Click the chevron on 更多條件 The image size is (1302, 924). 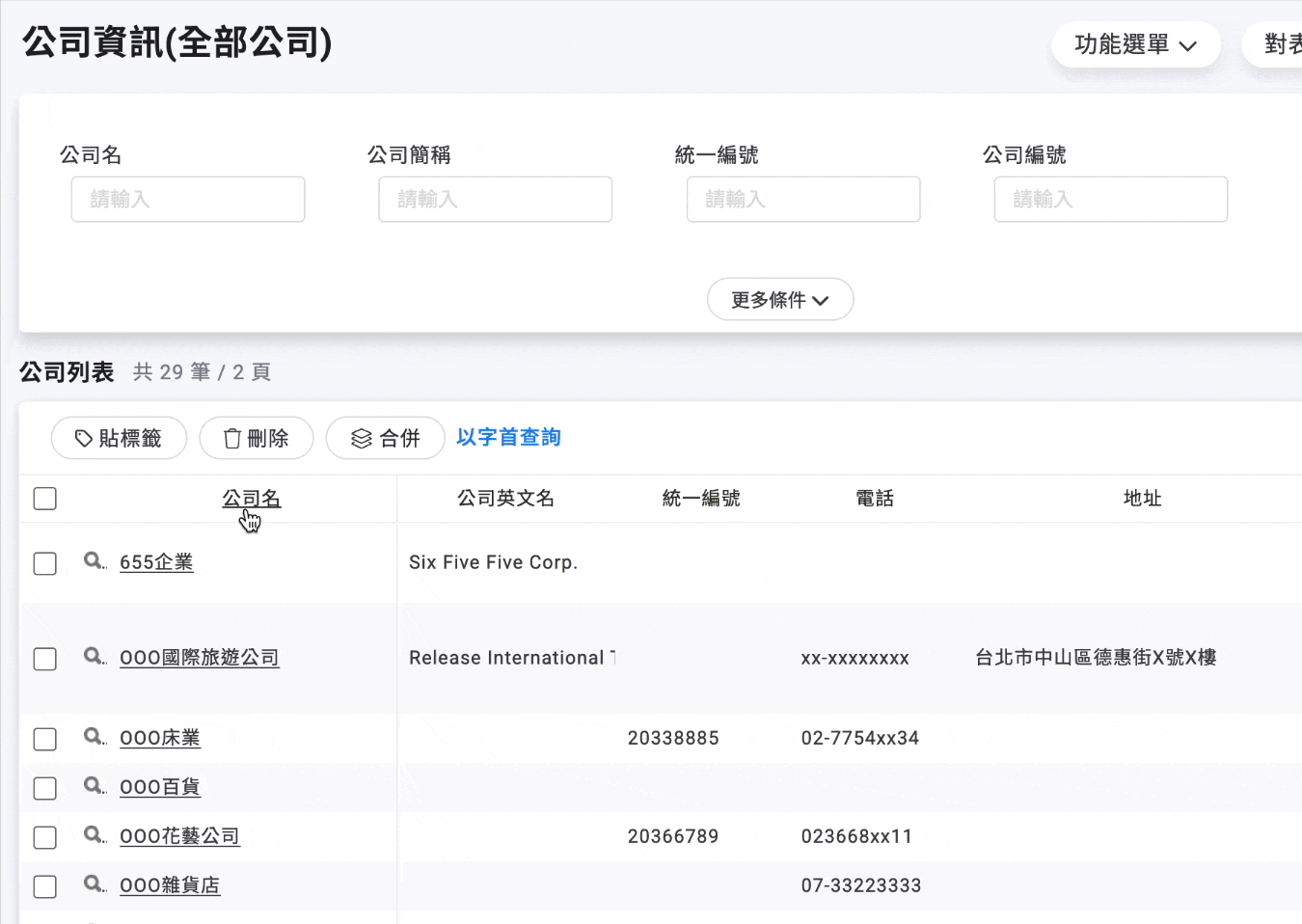(x=821, y=300)
